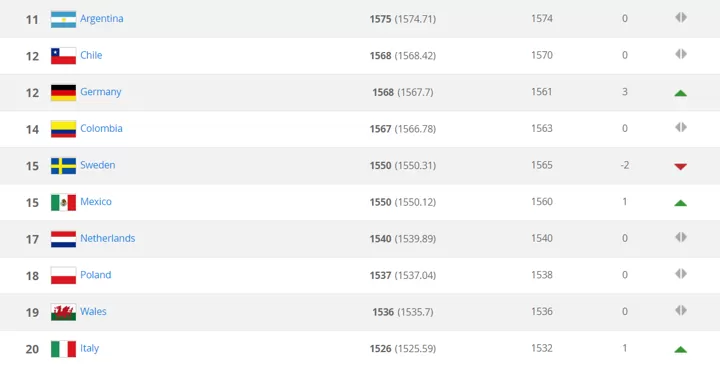The width and height of the screenshot is (720, 365).
Task: Click Sweden's red down arrow indicator
Action: click(x=681, y=167)
